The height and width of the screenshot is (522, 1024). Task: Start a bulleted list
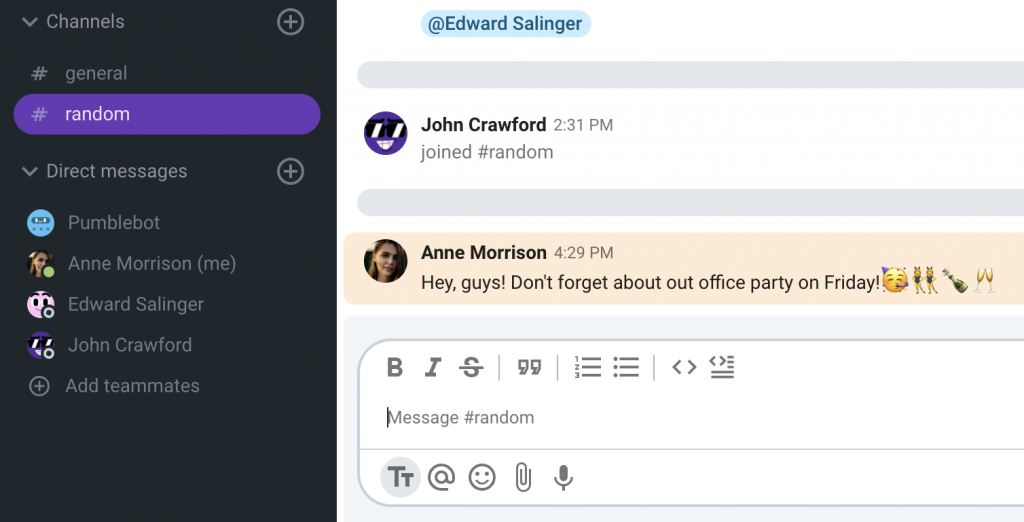(626, 367)
